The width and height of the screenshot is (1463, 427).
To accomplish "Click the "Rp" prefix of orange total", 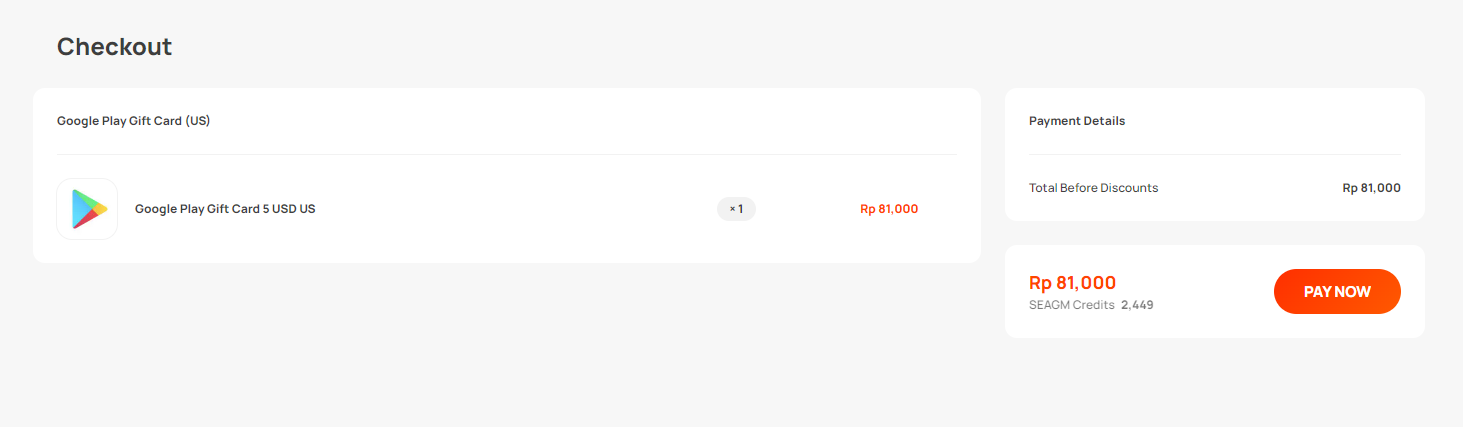I will coord(1040,283).
